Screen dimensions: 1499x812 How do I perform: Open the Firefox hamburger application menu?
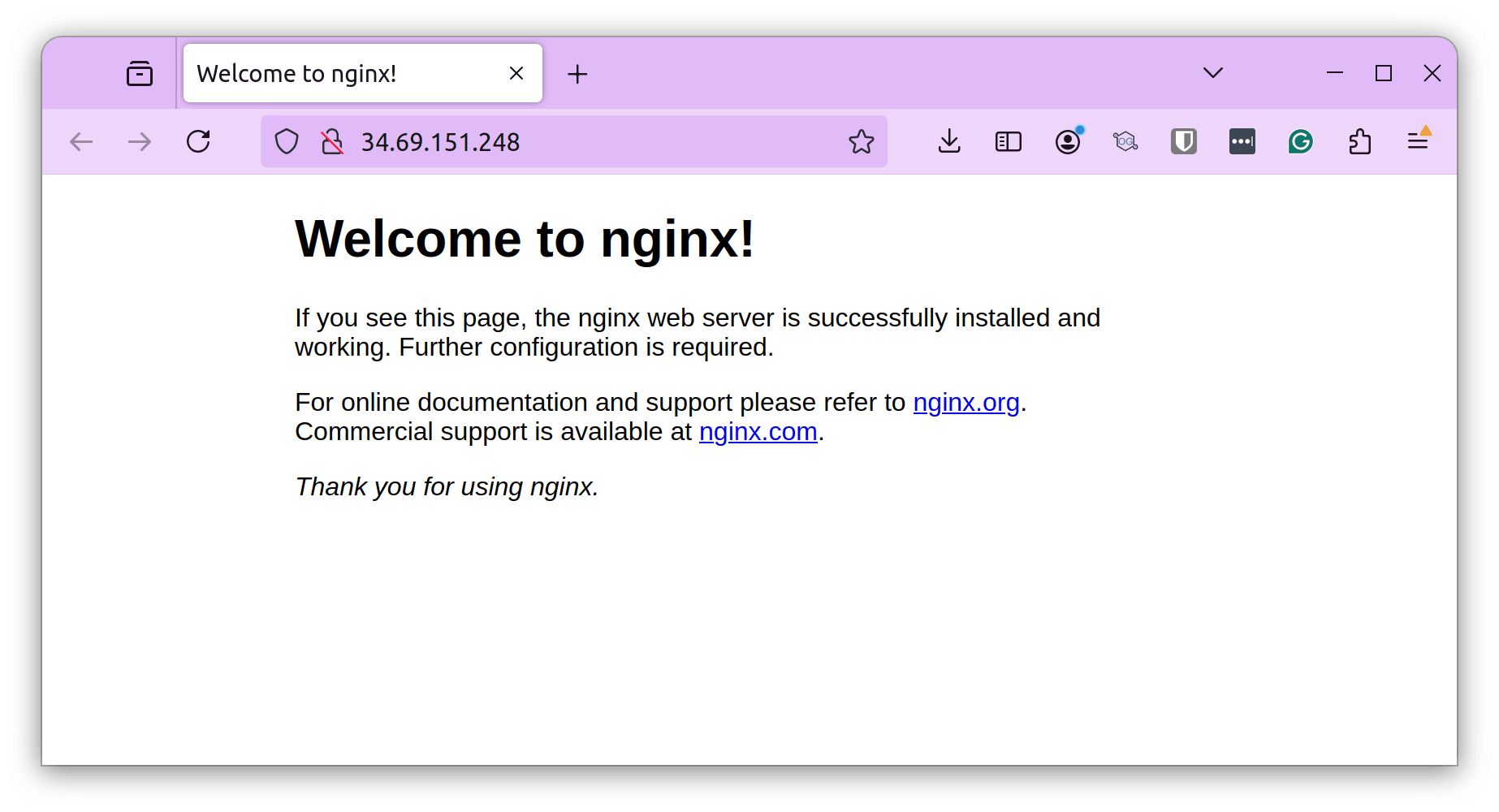tap(1419, 140)
